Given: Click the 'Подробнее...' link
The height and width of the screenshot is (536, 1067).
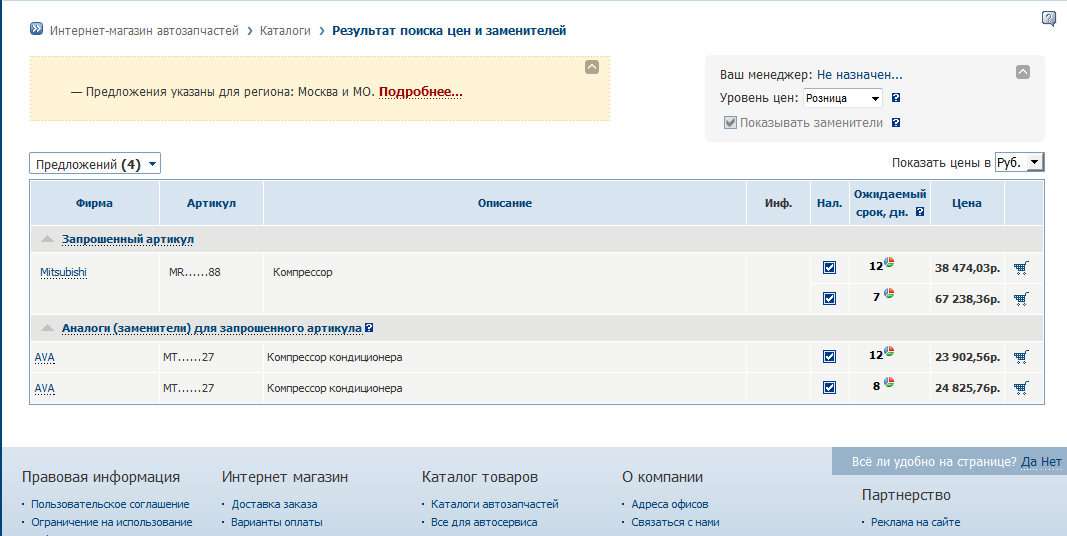Looking at the screenshot, I should point(420,92).
